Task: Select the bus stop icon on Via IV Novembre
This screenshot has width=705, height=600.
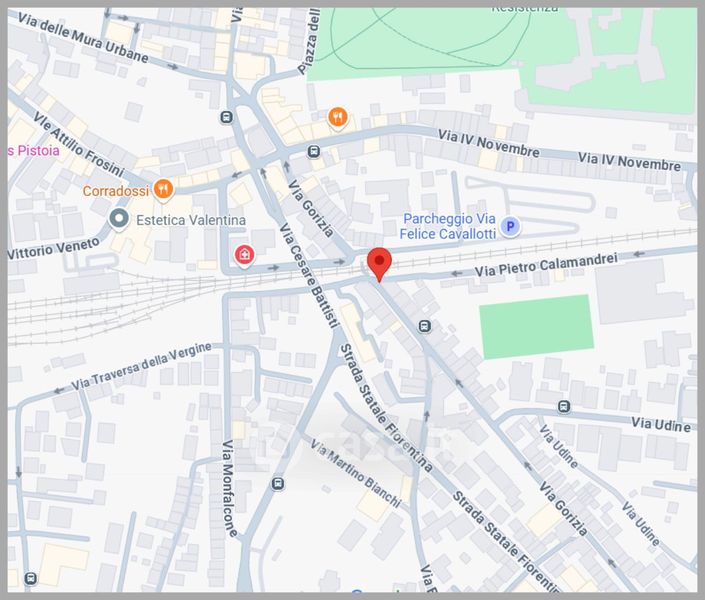Action: click(314, 152)
